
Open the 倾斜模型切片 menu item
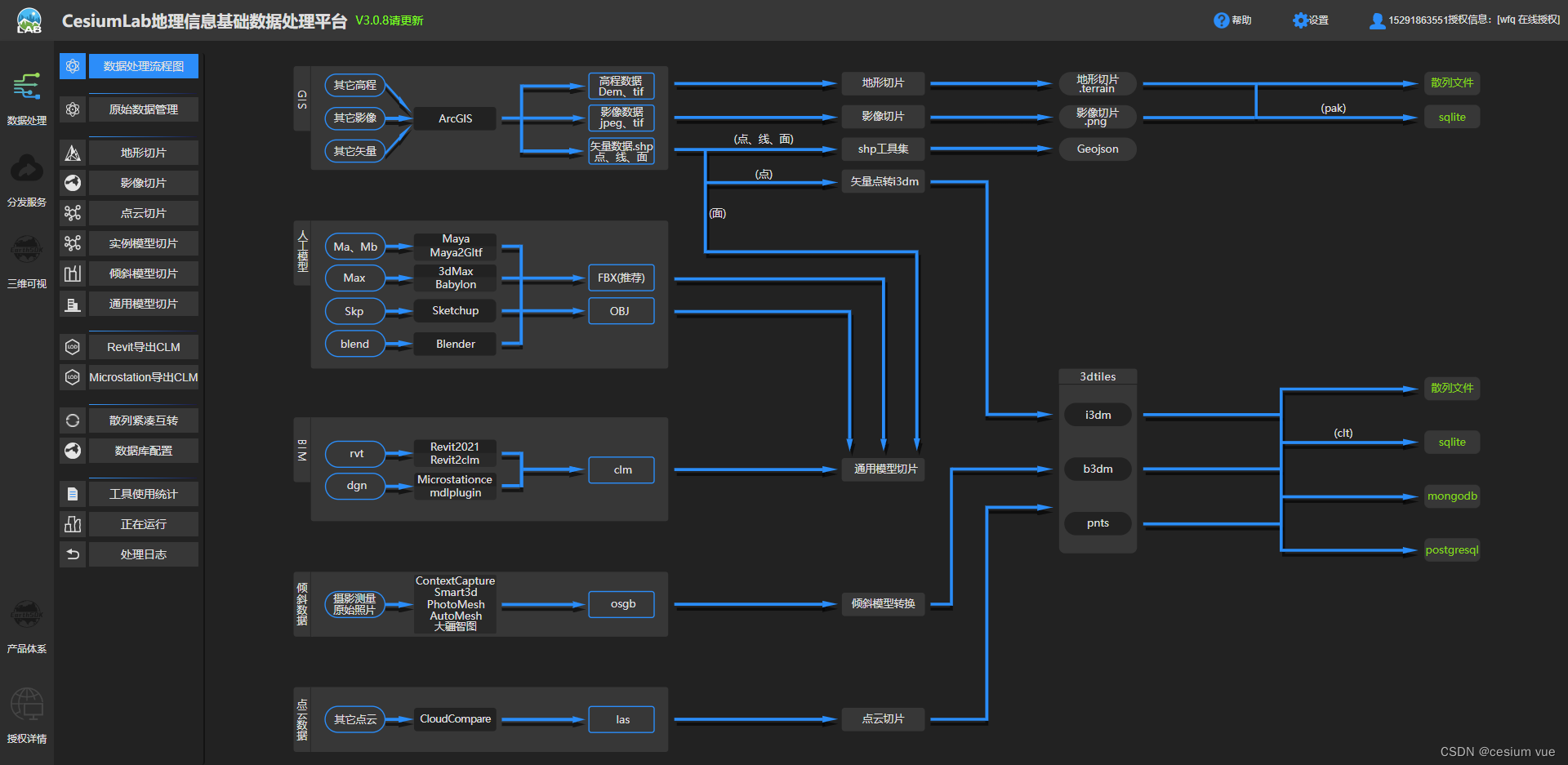[144, 274]
